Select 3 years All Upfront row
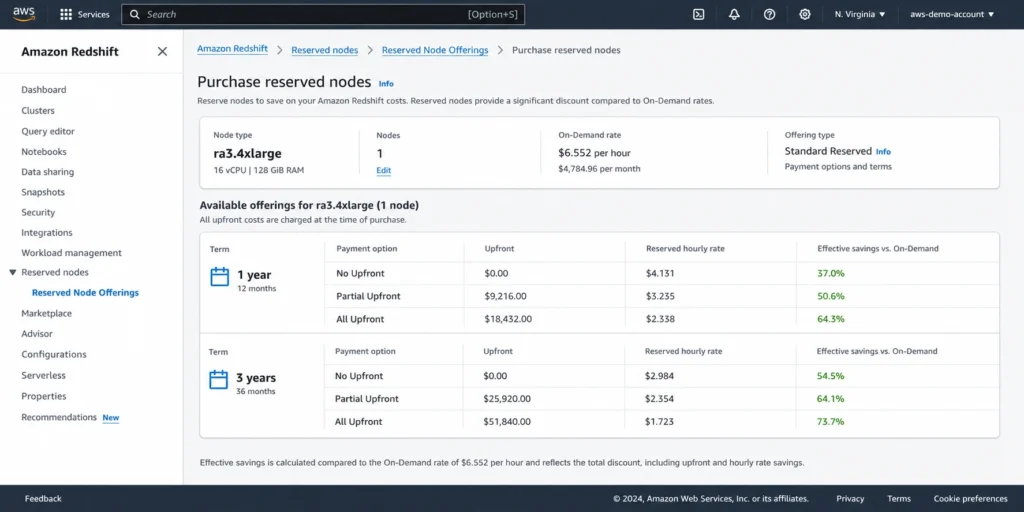Image resolution: width=1024 pixels, height=512 pixels. coord(662,422)
